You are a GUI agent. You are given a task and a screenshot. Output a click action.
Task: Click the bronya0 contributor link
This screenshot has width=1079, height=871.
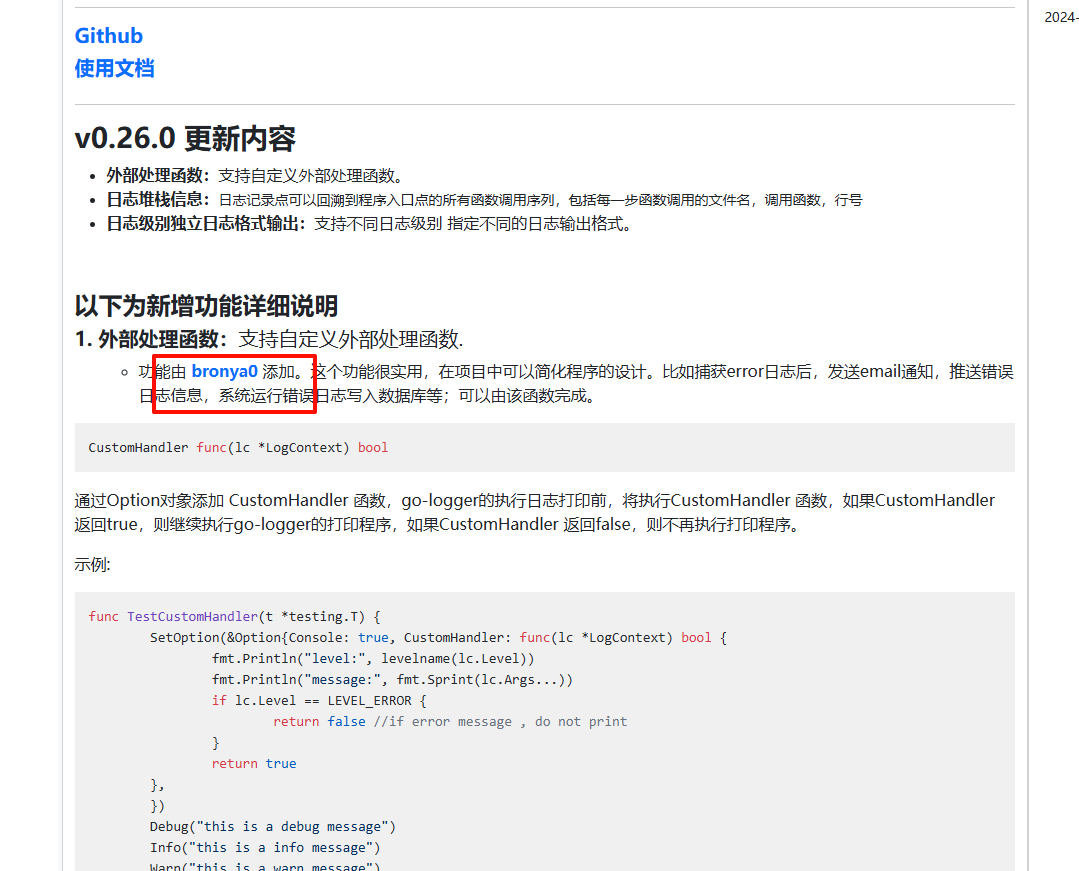point(224,372)
